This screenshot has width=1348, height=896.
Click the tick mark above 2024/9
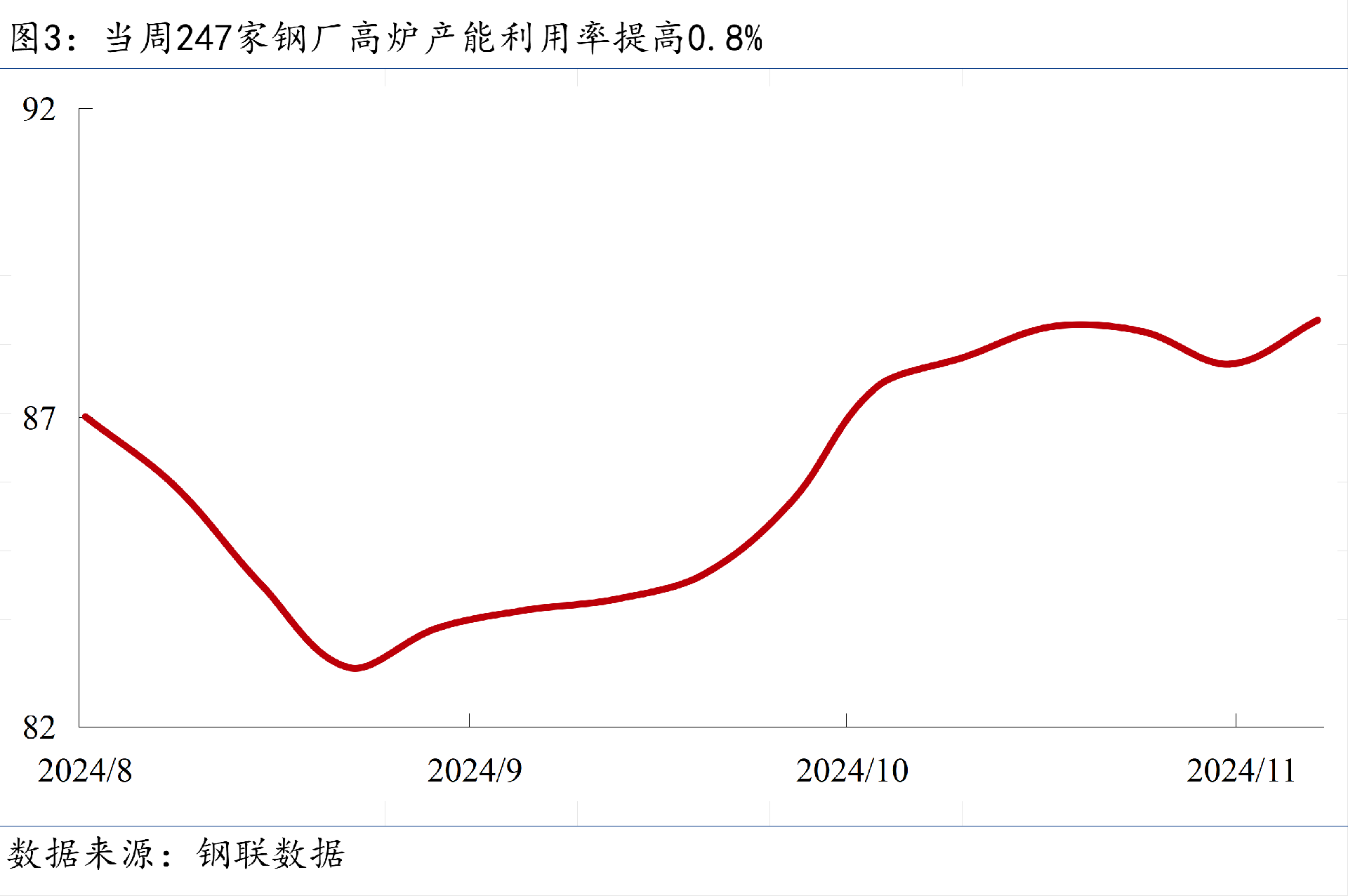pyautogui.click(x=469, y=720)
